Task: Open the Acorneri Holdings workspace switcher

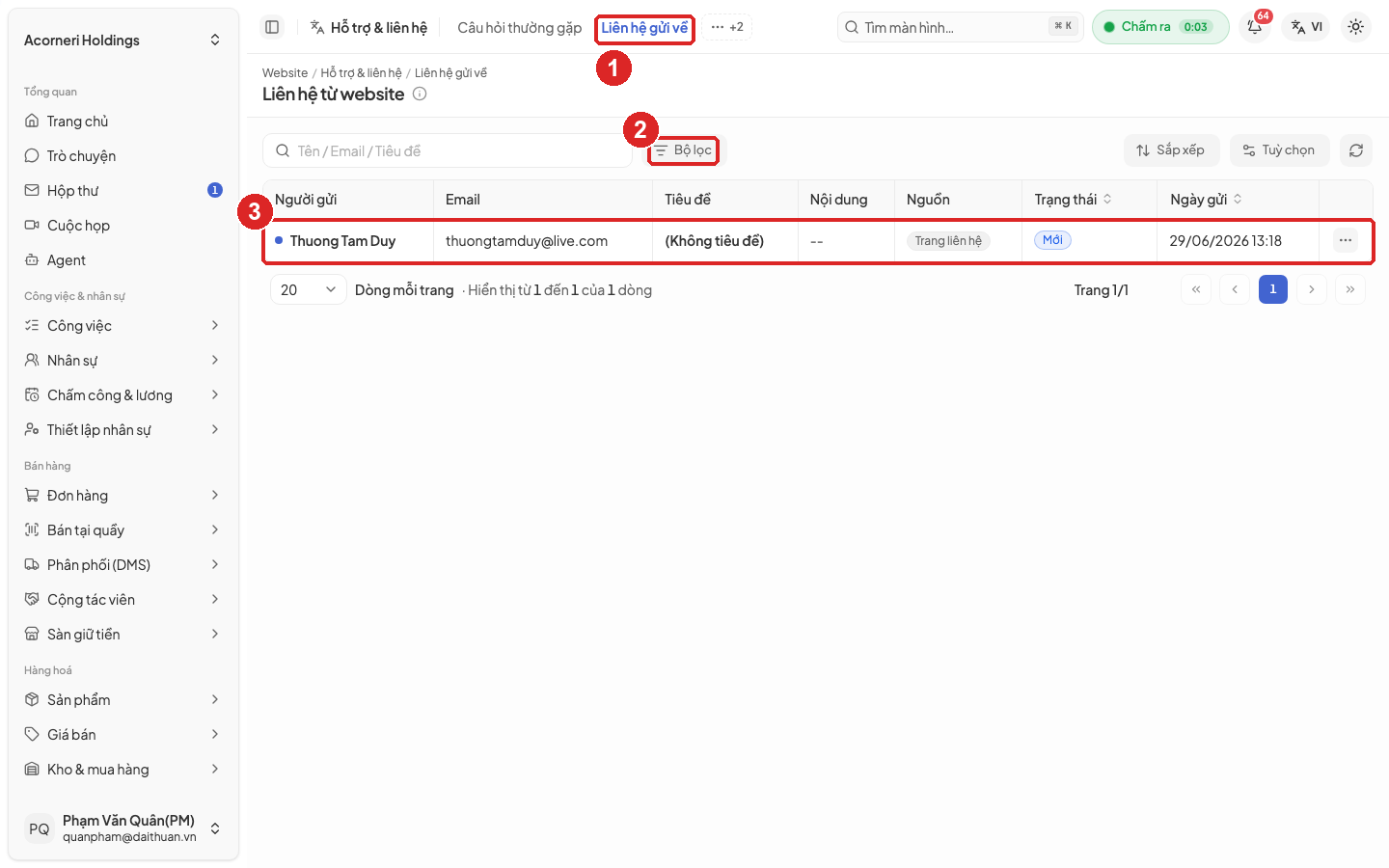Action: pos(123,40)
